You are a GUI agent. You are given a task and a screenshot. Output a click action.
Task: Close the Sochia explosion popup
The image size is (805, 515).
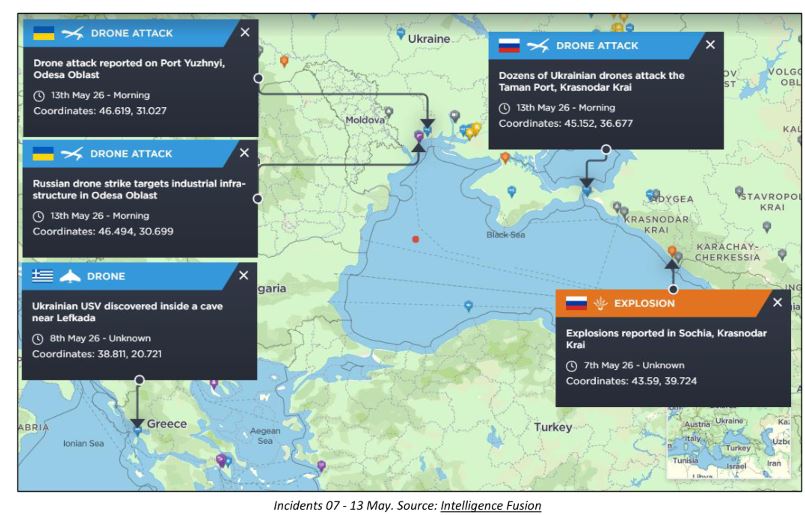tap(777, 302)
